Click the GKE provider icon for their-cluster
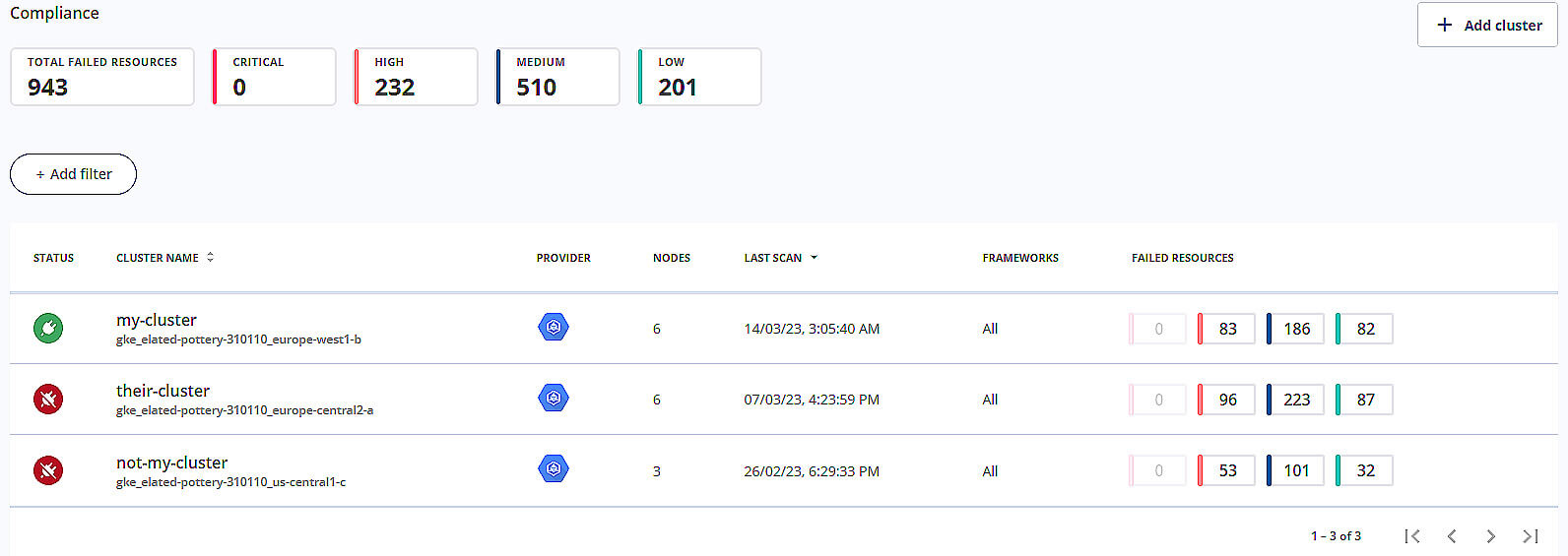Screen dimensions: 1568x556 (x=554, y=398)
